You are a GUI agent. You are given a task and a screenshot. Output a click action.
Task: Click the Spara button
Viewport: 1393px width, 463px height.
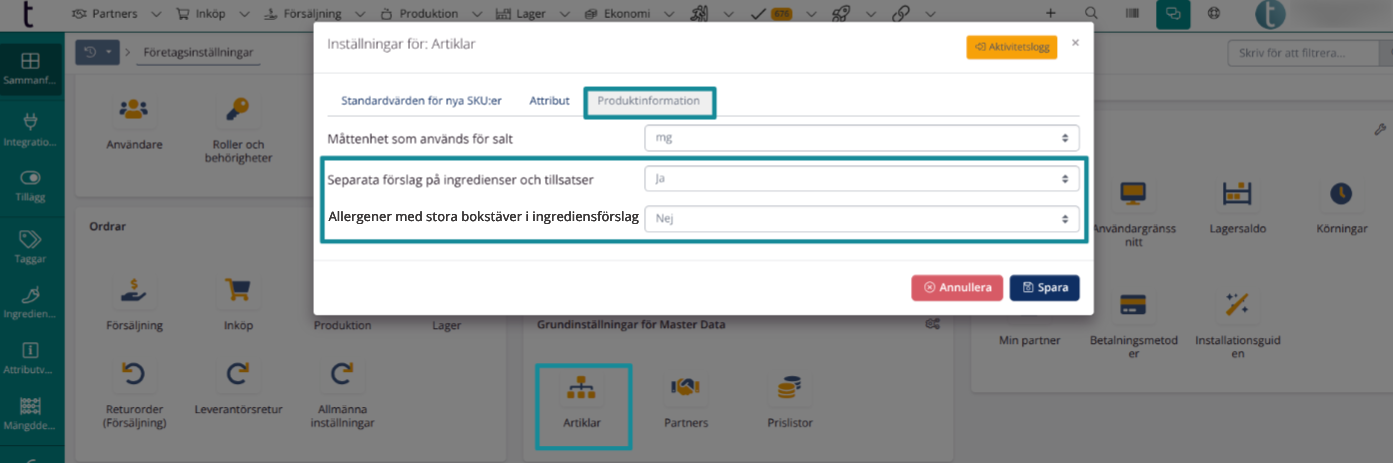(1045, 287)
